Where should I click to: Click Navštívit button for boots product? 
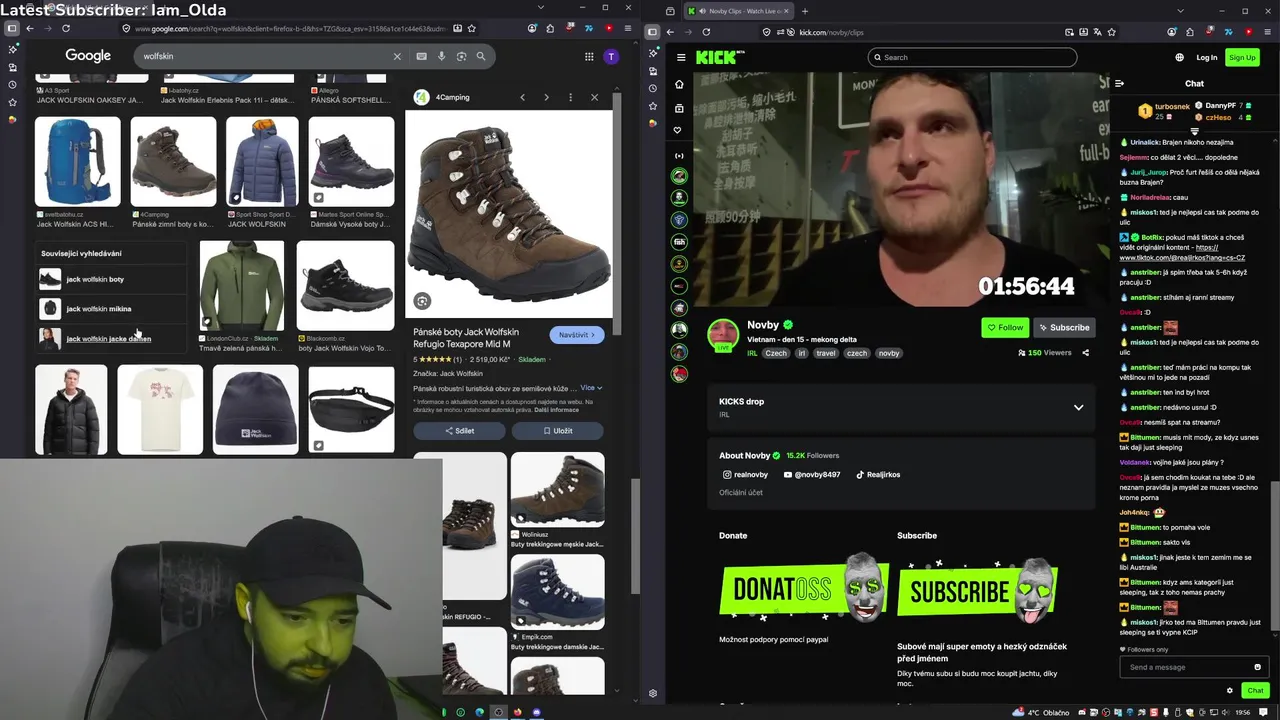coord(577,335)
